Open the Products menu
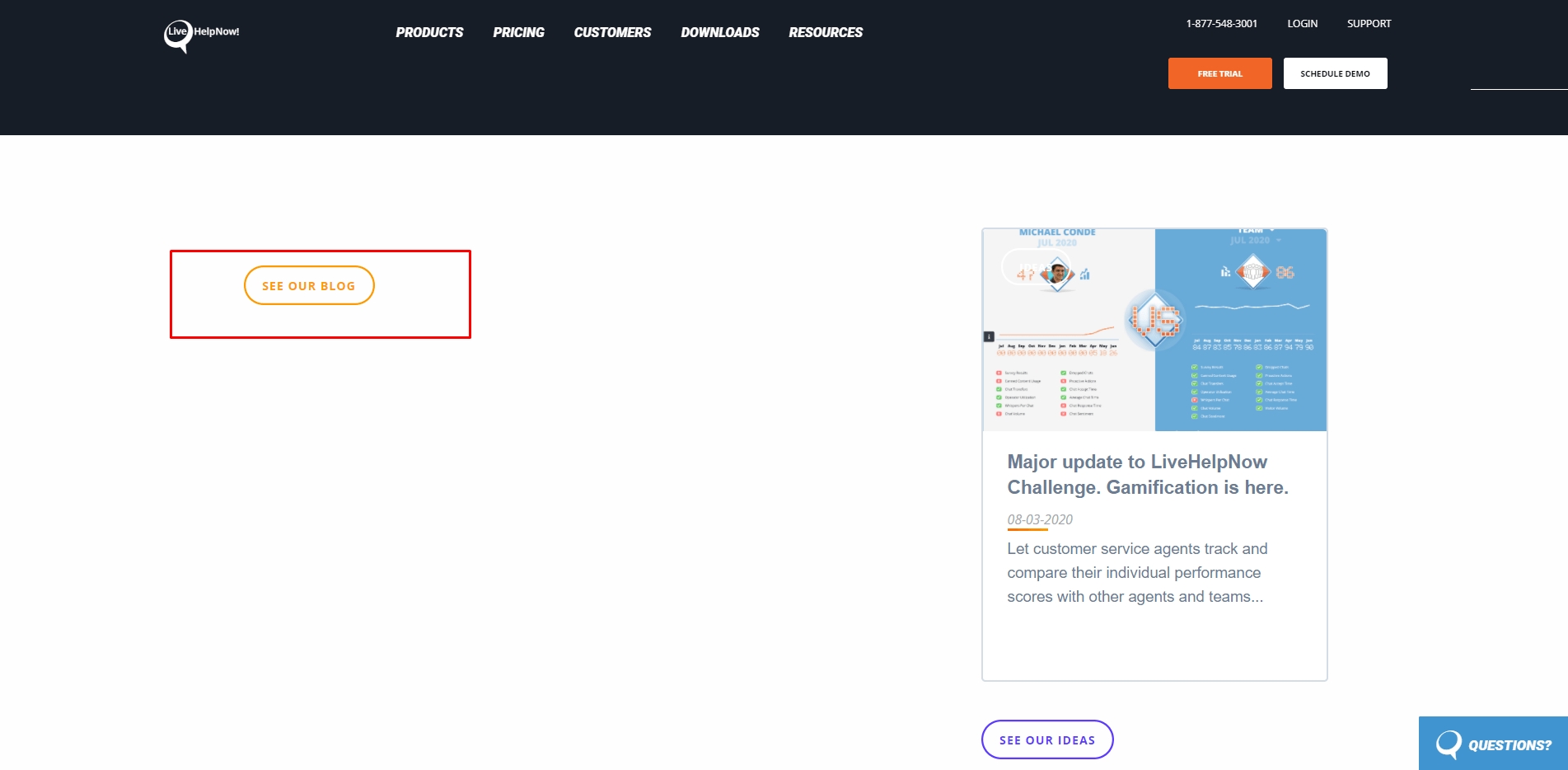This screenshot has width=1568, height=770. [x=429, y=32]
